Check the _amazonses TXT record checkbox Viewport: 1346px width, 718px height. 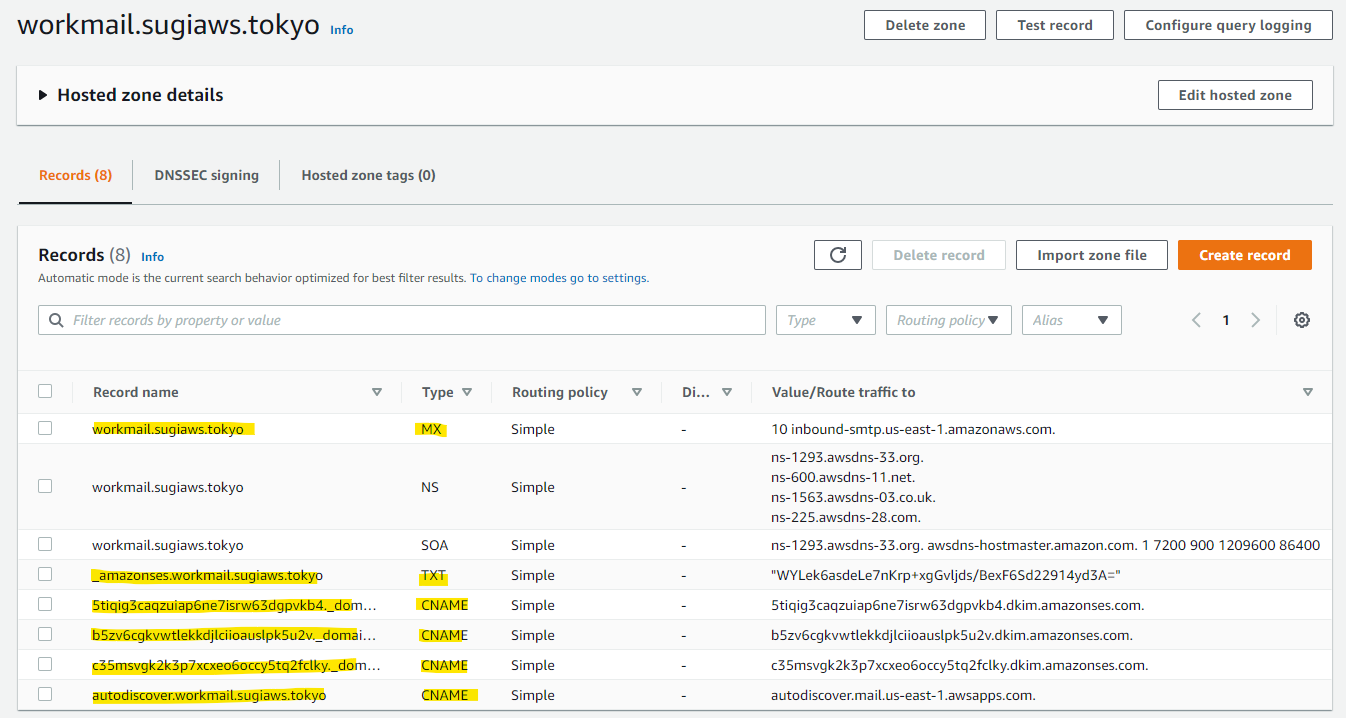[x=45, y=574]
